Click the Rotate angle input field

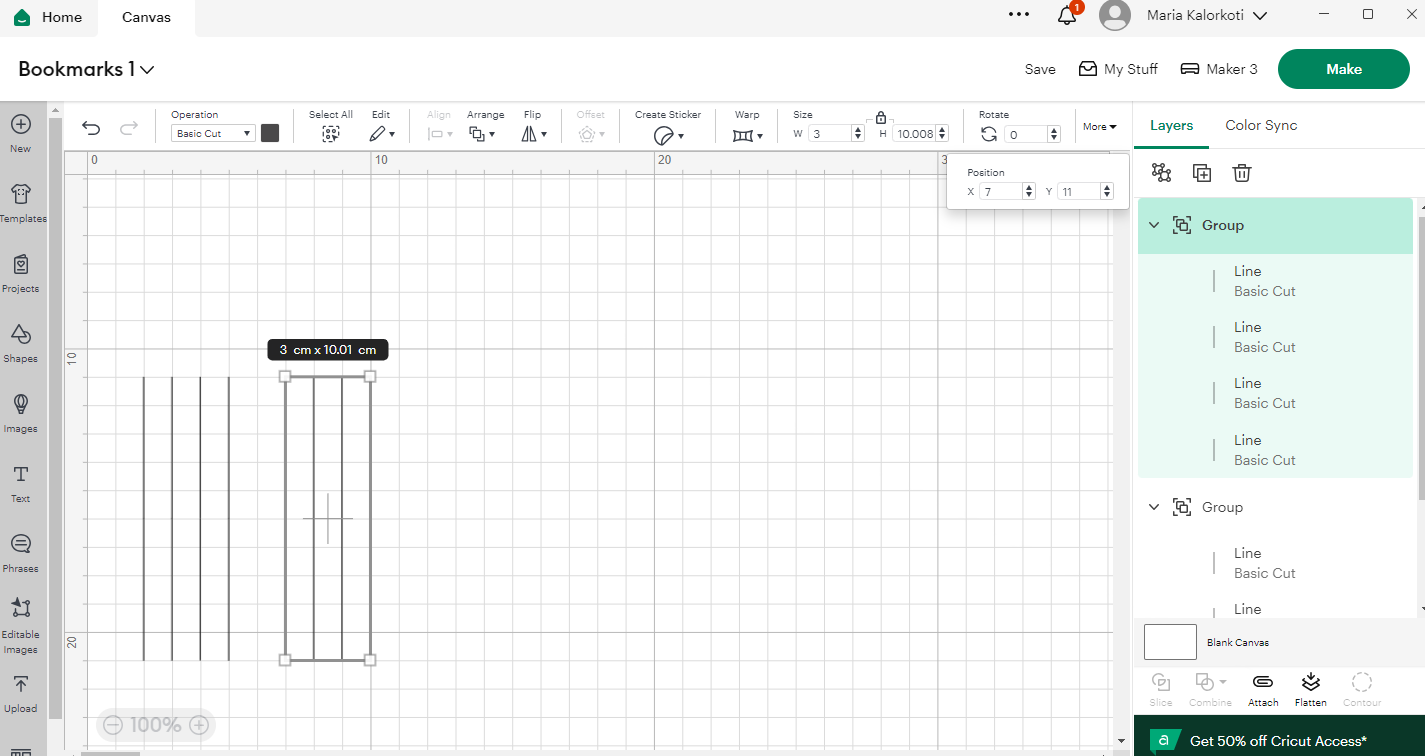click(x=1025, y=134)
